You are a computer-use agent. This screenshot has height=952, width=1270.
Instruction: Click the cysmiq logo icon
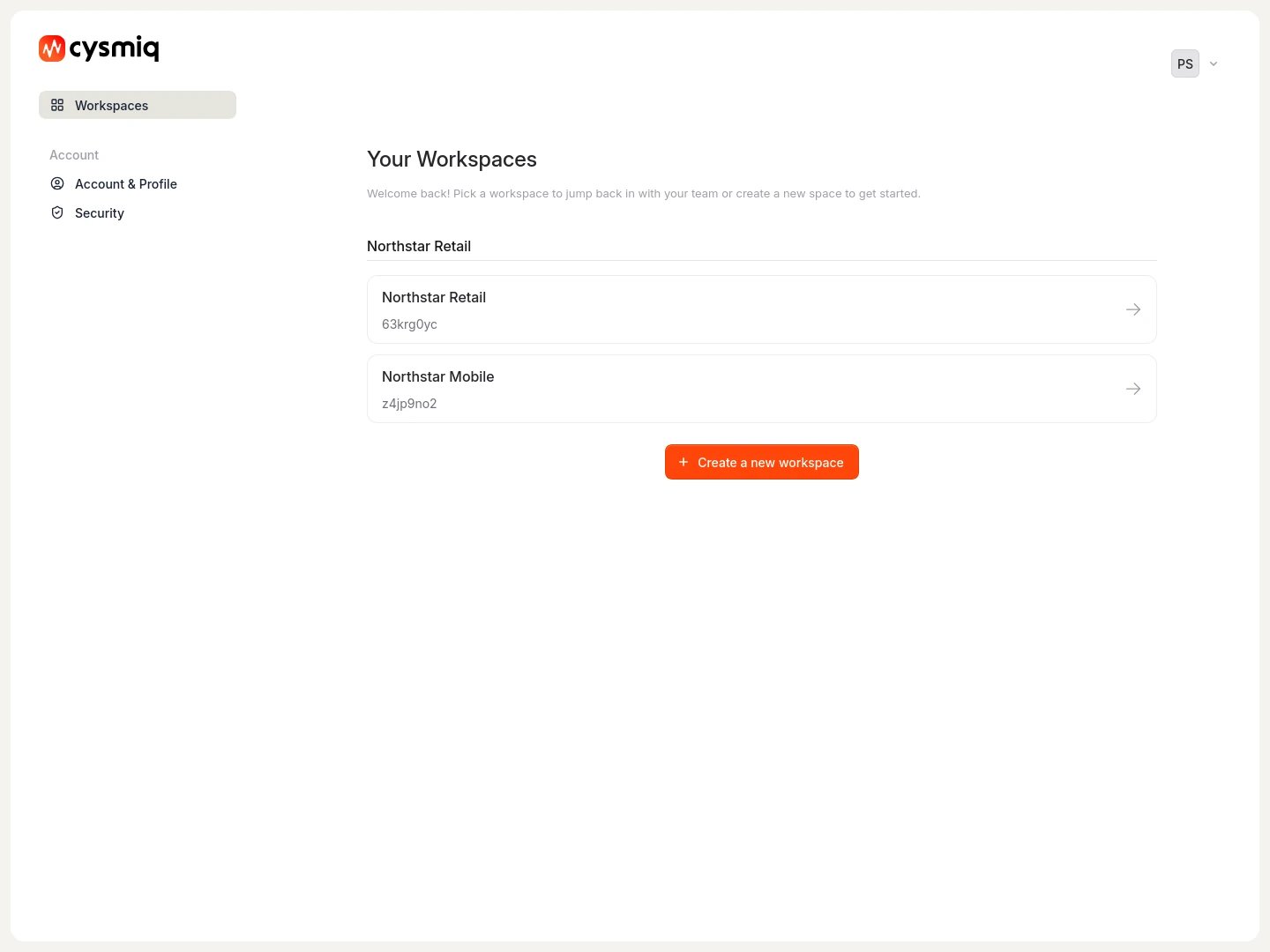pyautogui.click(x=52, y=48)
